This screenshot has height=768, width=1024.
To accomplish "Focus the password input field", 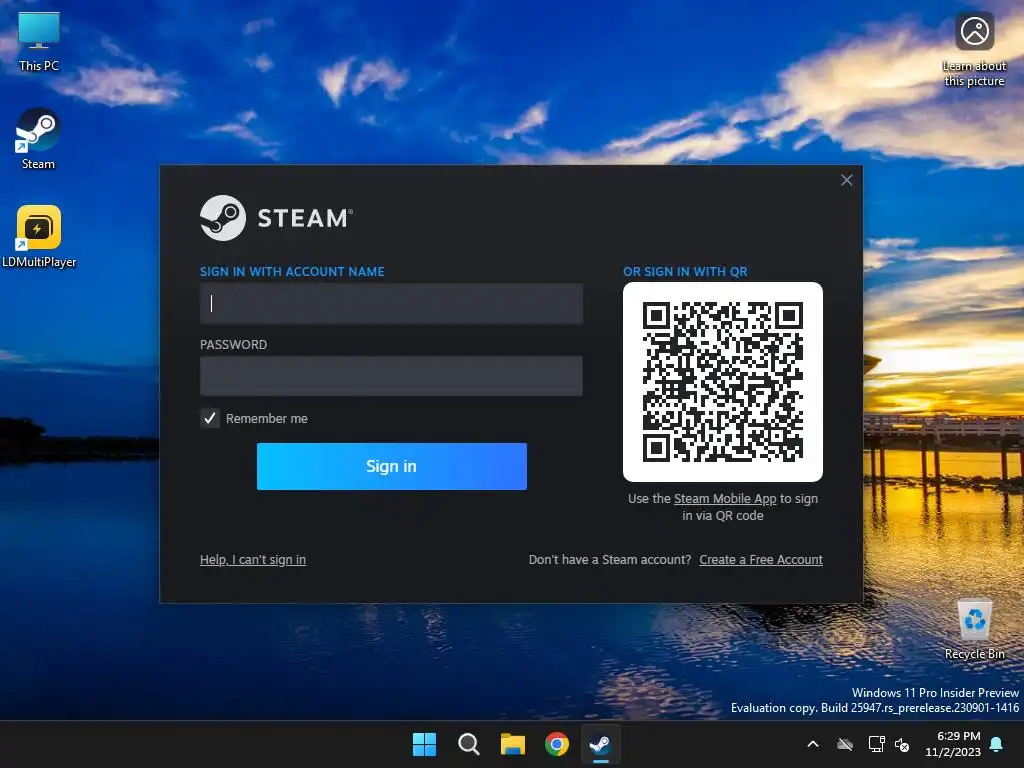I will (x=391, y=376).
